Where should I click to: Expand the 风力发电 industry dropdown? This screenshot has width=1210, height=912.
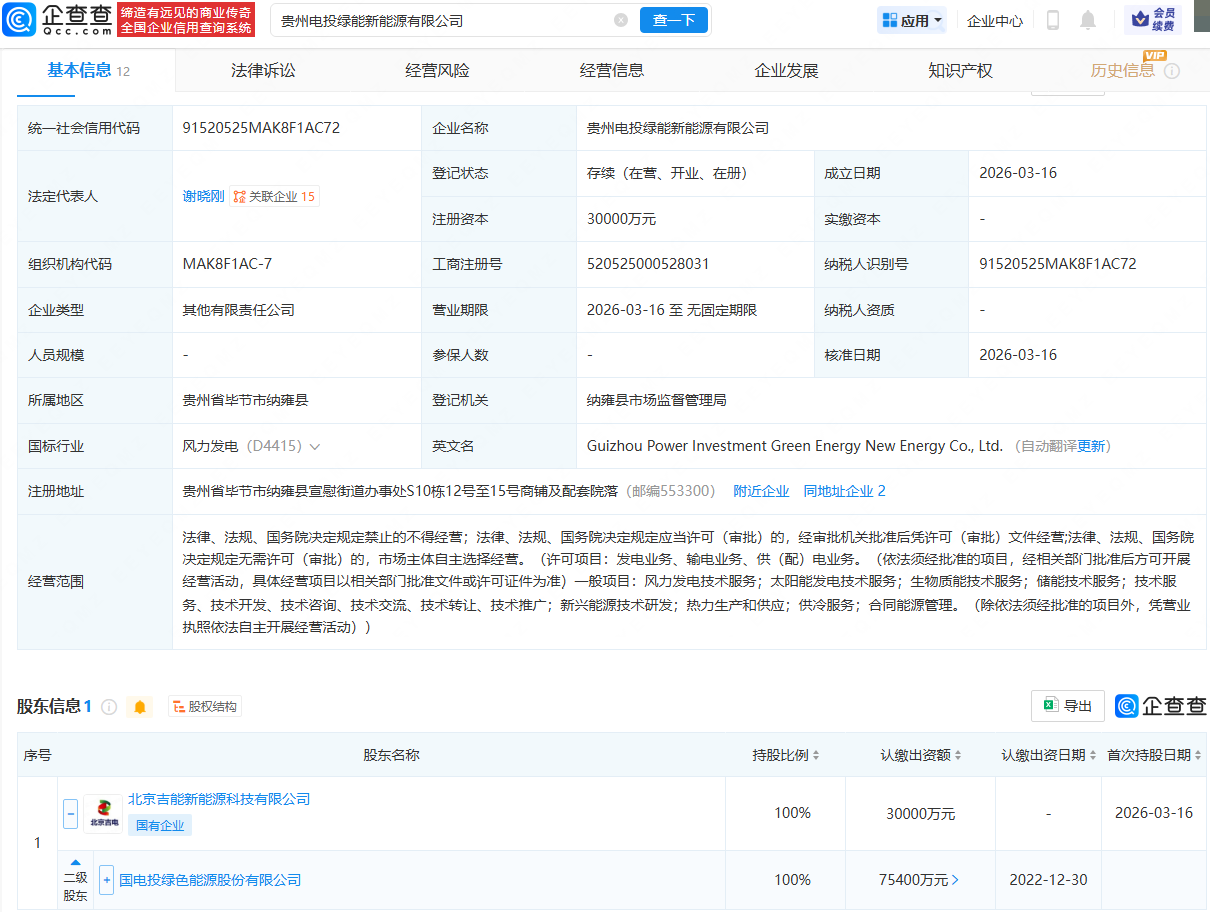point(315,446)
